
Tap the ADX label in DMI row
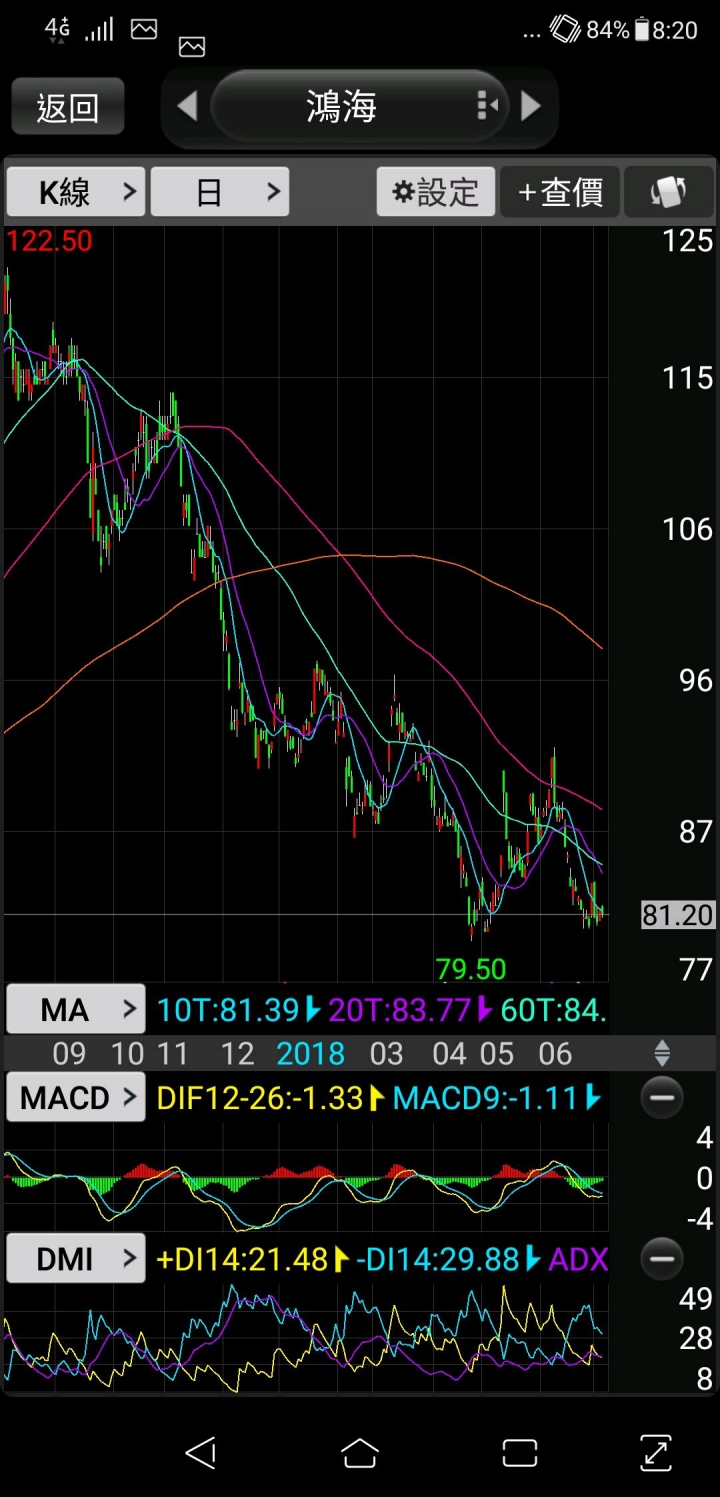coord(578,1258)
